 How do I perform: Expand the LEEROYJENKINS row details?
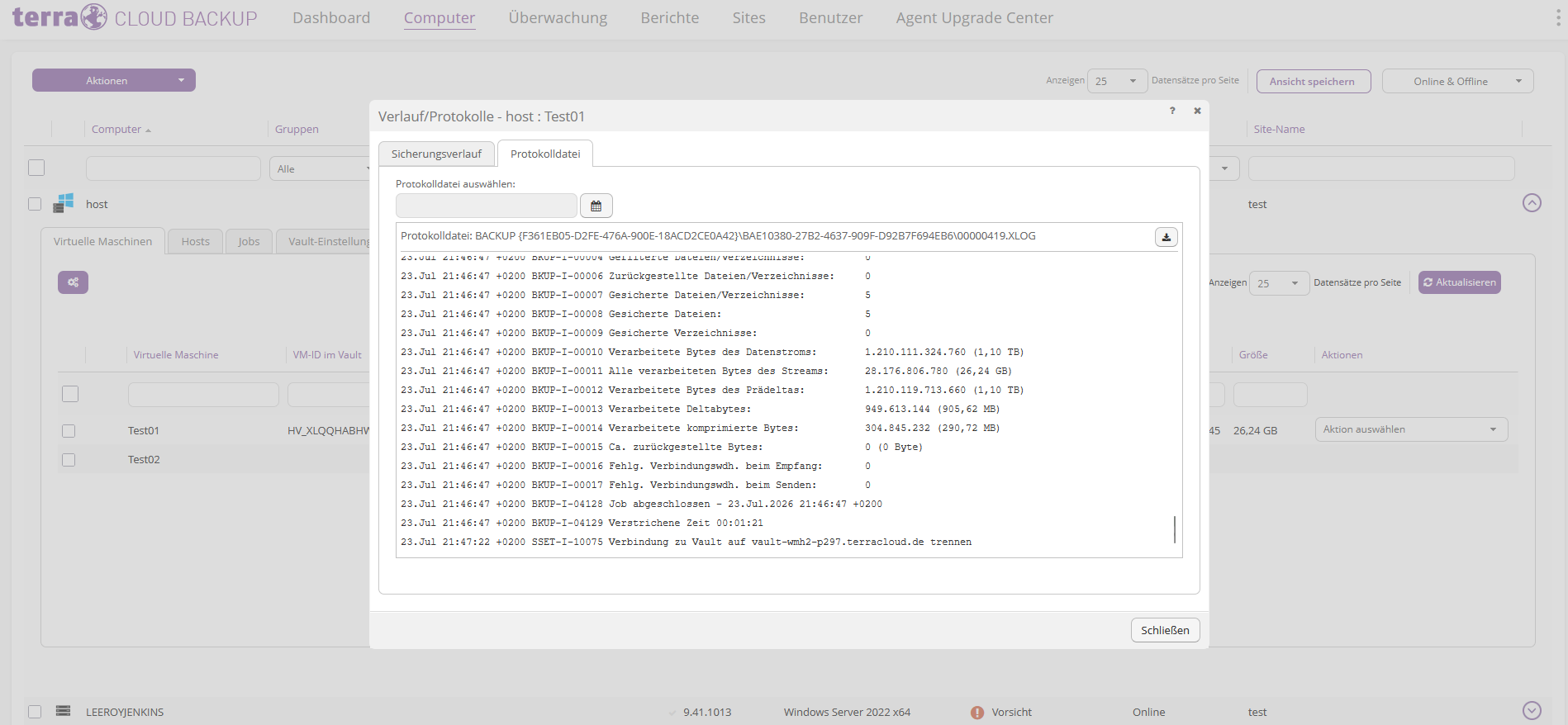click(x=1532, y=711)
